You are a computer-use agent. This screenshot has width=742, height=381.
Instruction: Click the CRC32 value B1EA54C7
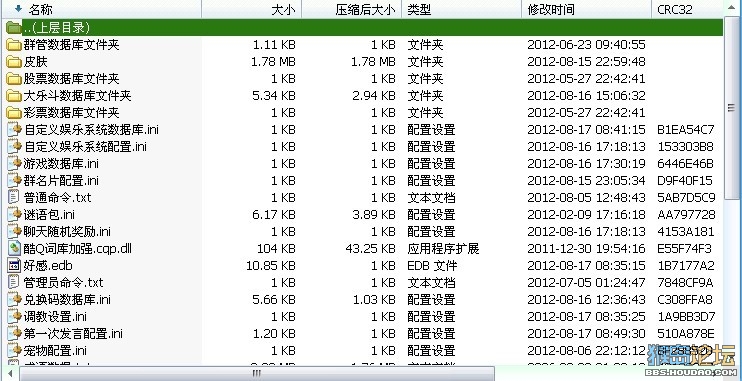click(686, 130)
